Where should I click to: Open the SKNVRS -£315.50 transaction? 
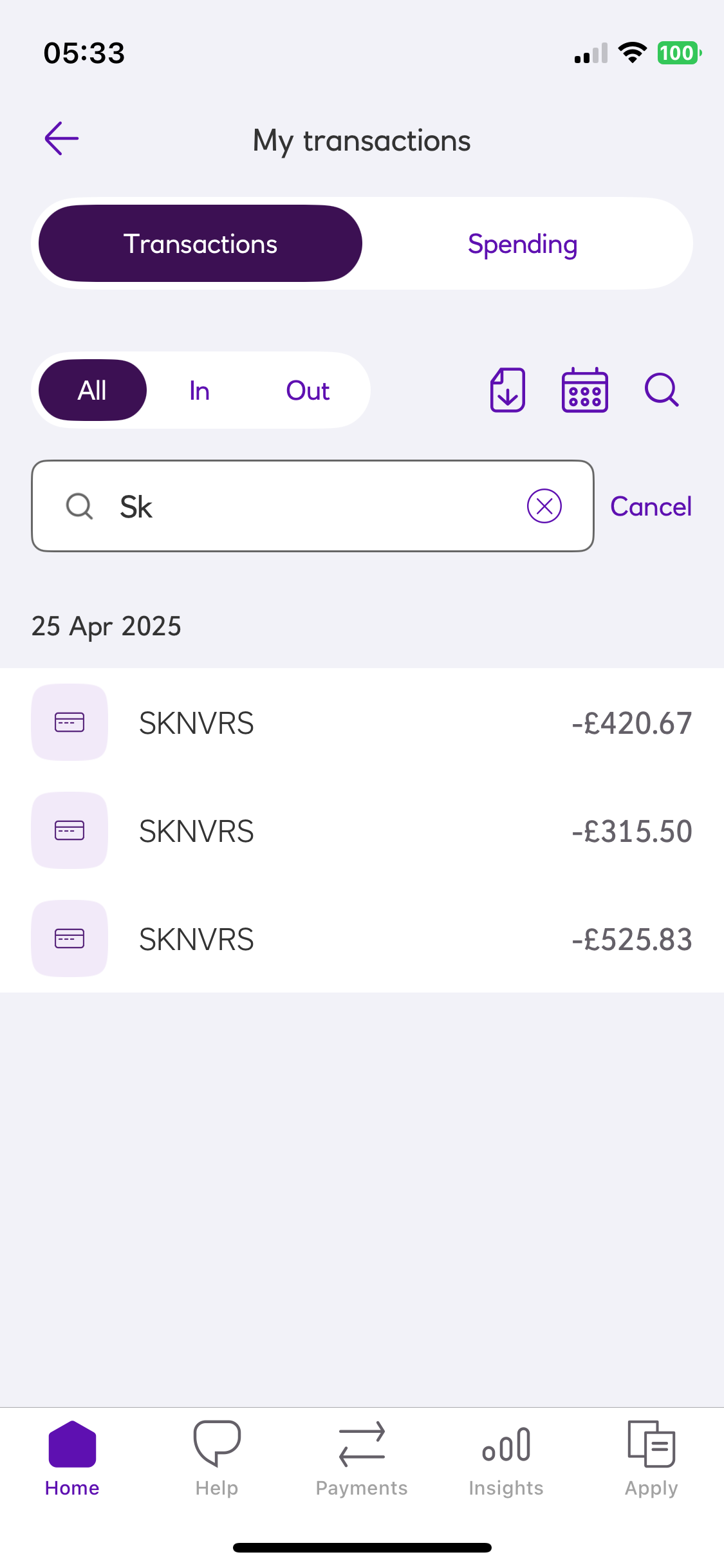pyautogui.click(x=362, y=831)
